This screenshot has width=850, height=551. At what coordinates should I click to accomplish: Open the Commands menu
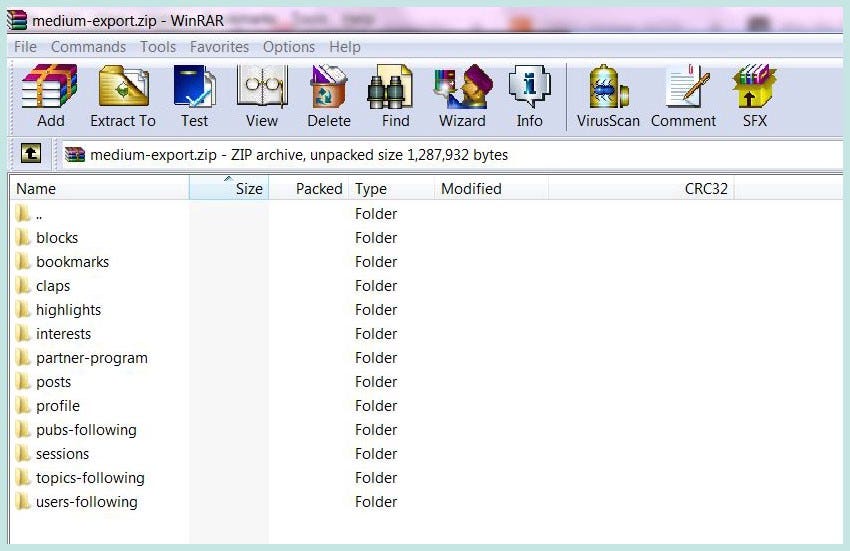pos(88,47)
